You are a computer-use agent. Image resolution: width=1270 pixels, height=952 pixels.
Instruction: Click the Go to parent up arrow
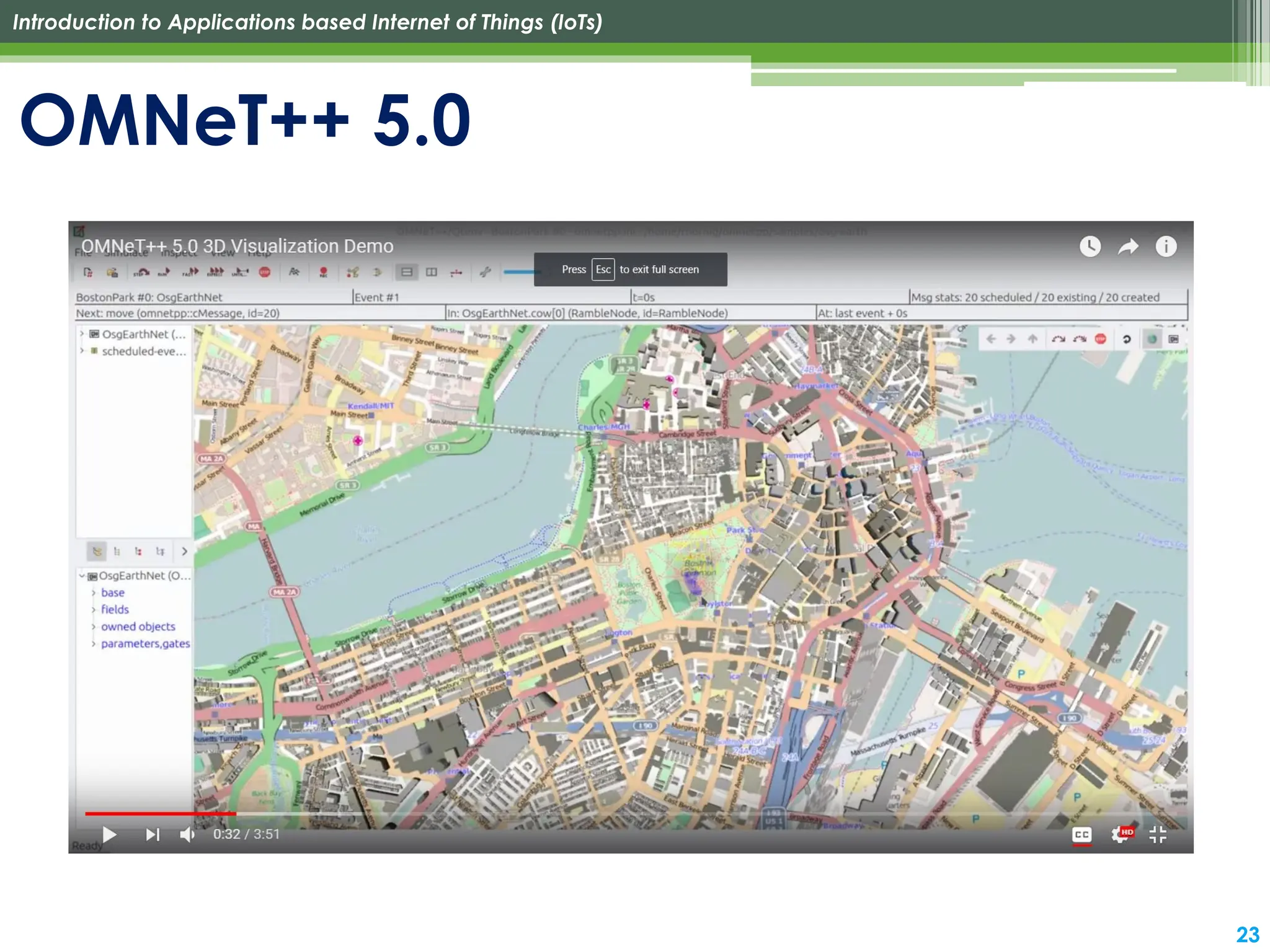click(1032, 339)
